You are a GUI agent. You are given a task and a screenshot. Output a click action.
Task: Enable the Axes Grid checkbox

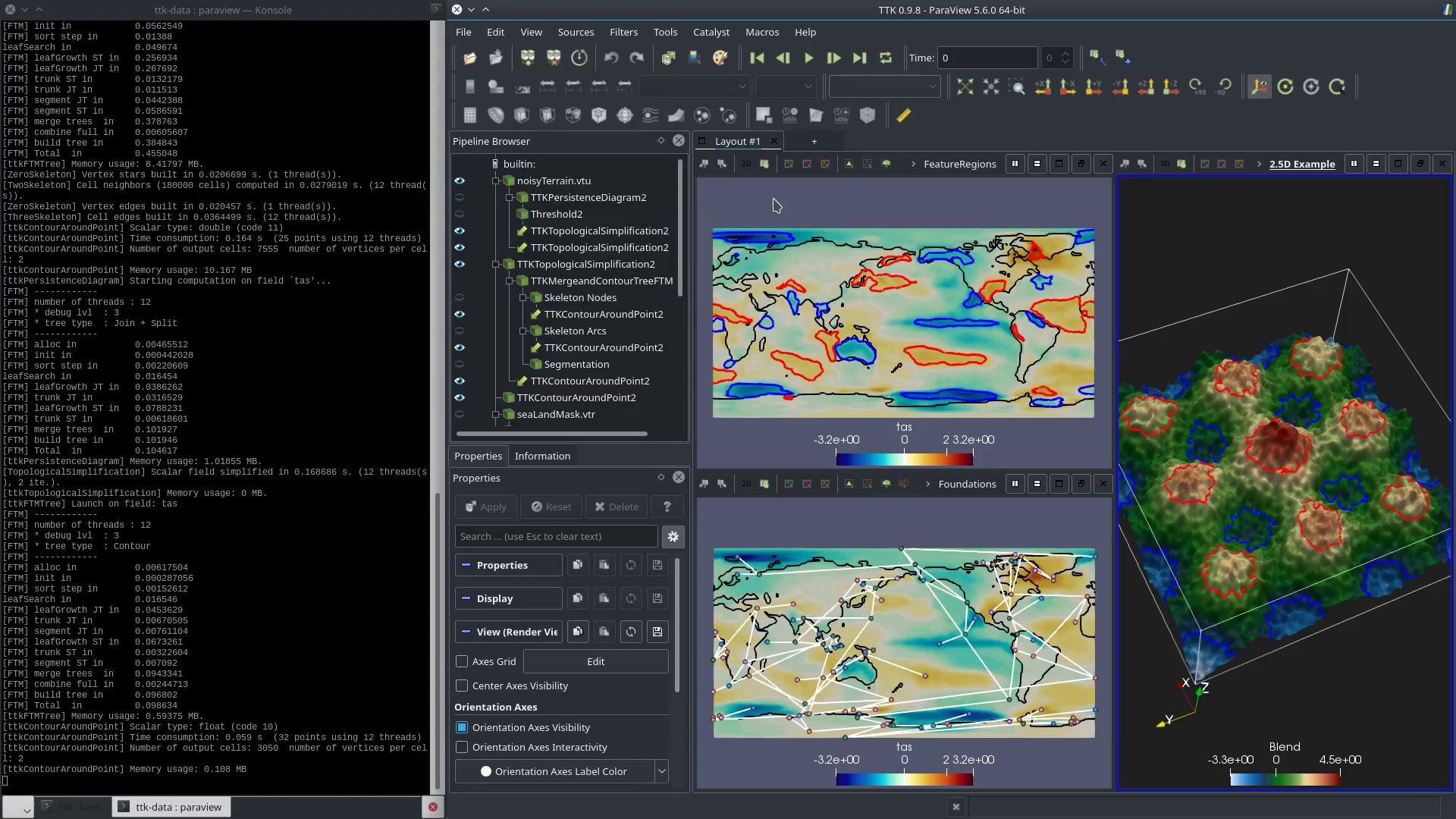point(462,662)
